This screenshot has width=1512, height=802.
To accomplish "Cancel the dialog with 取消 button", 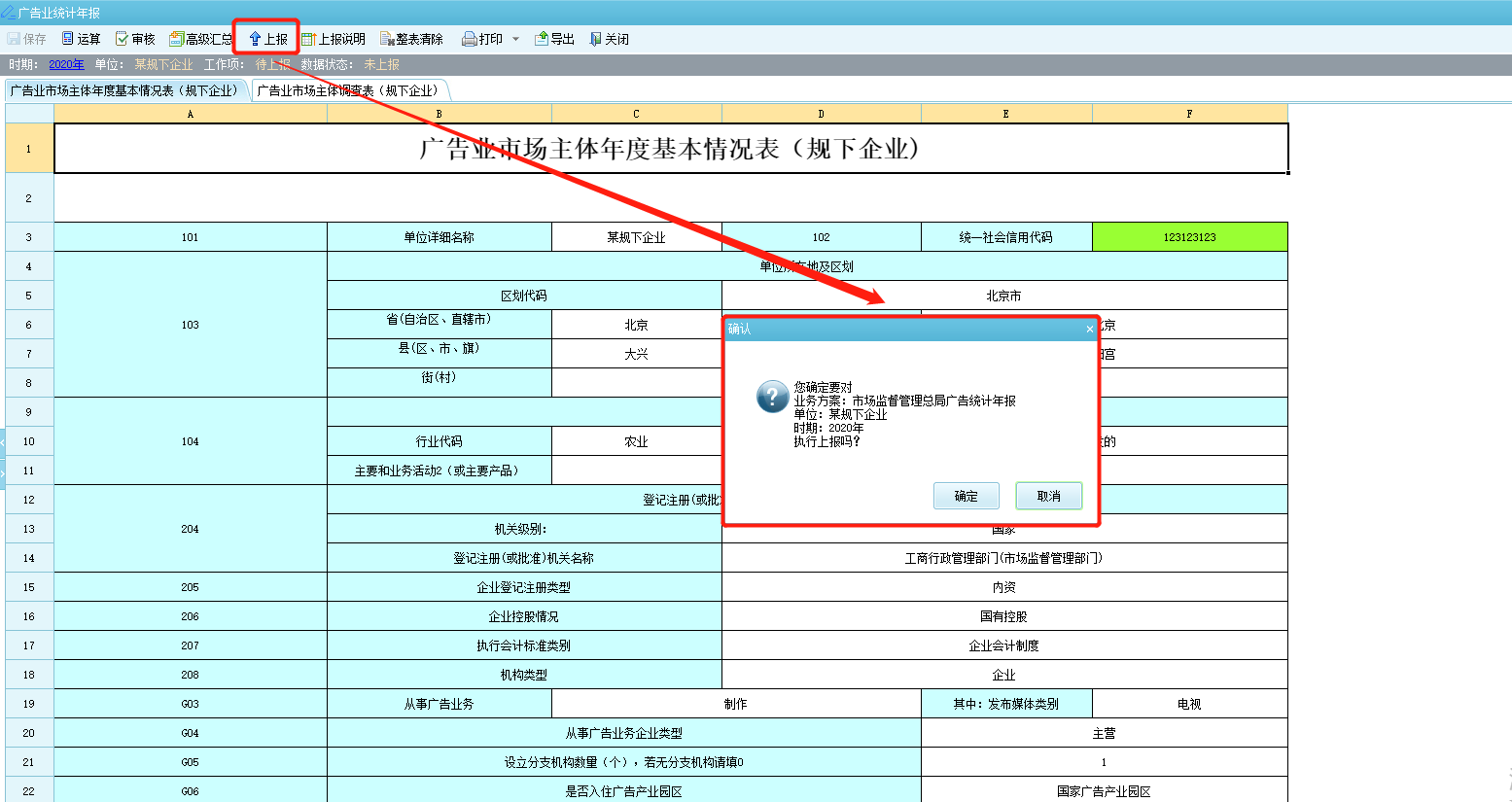I will coord(1048,496).
